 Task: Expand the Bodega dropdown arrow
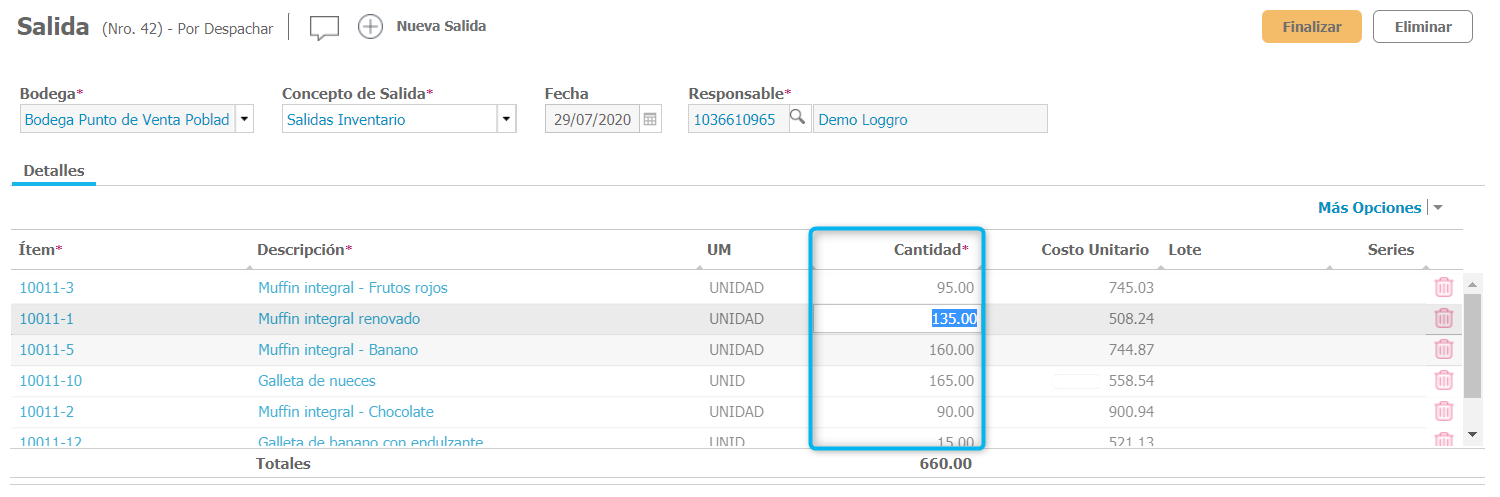point(244,120)
